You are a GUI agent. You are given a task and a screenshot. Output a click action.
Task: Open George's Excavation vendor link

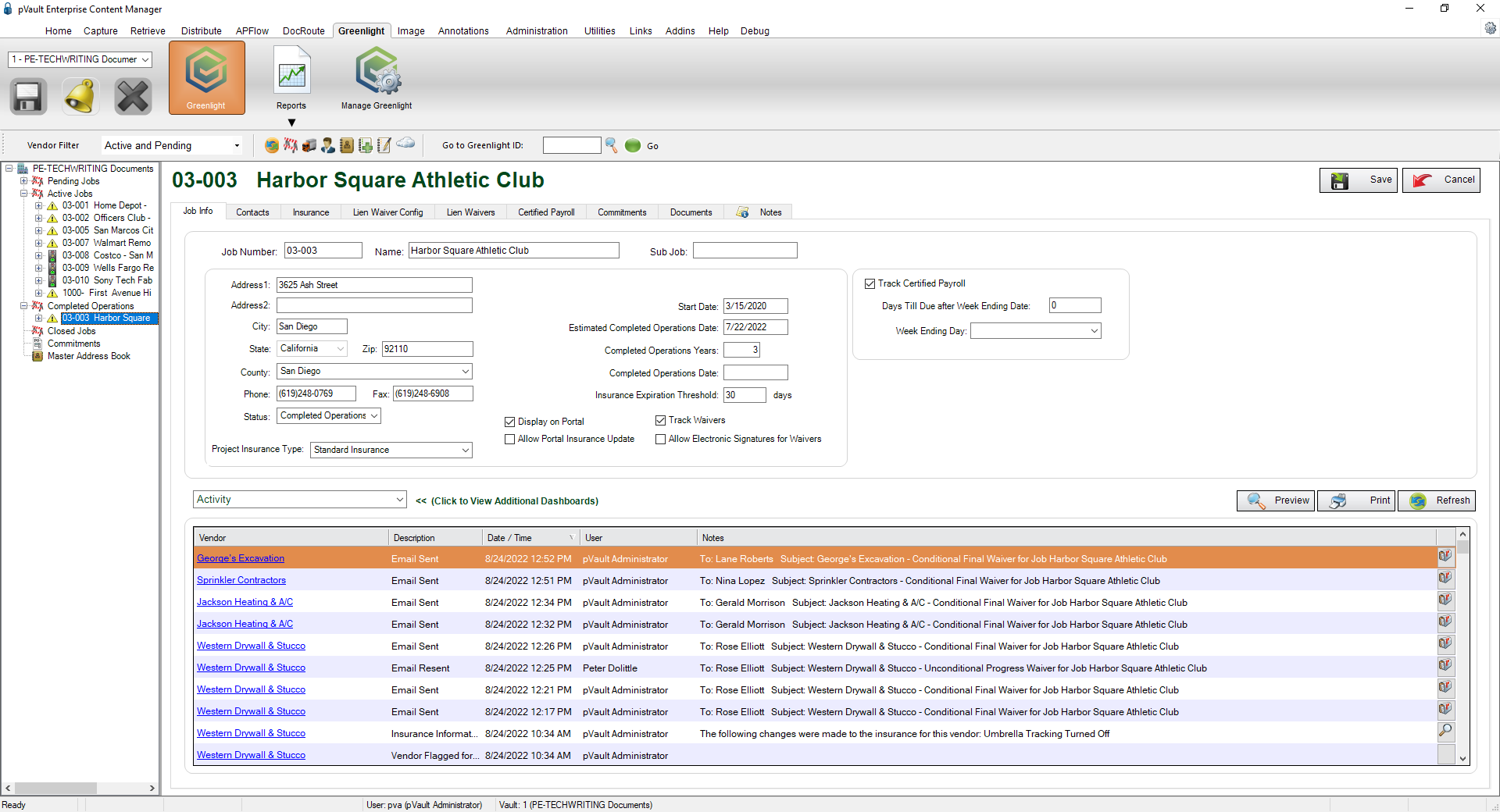241,558
